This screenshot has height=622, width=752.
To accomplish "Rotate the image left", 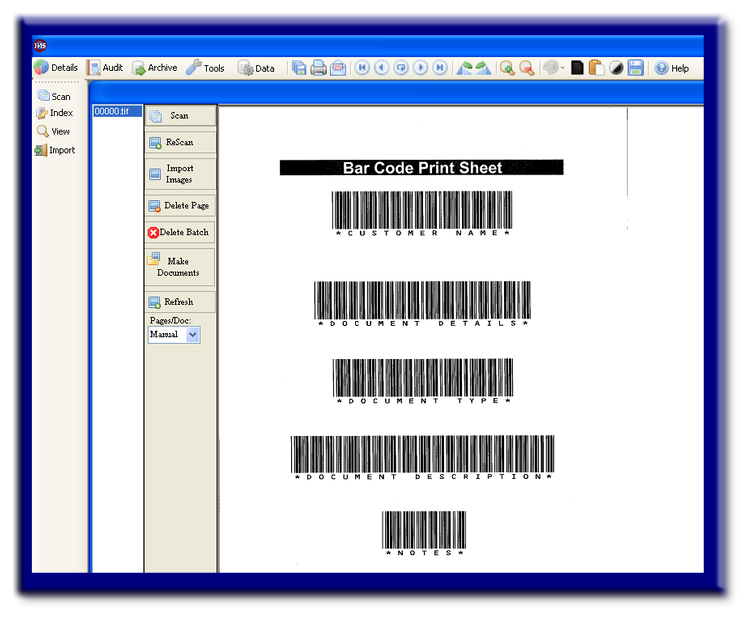I will coord(464,68).
